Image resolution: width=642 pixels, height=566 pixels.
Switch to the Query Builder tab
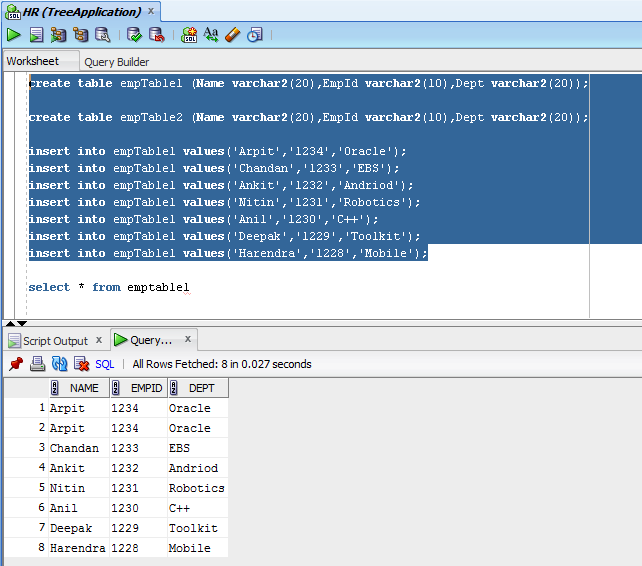point(117,62)
